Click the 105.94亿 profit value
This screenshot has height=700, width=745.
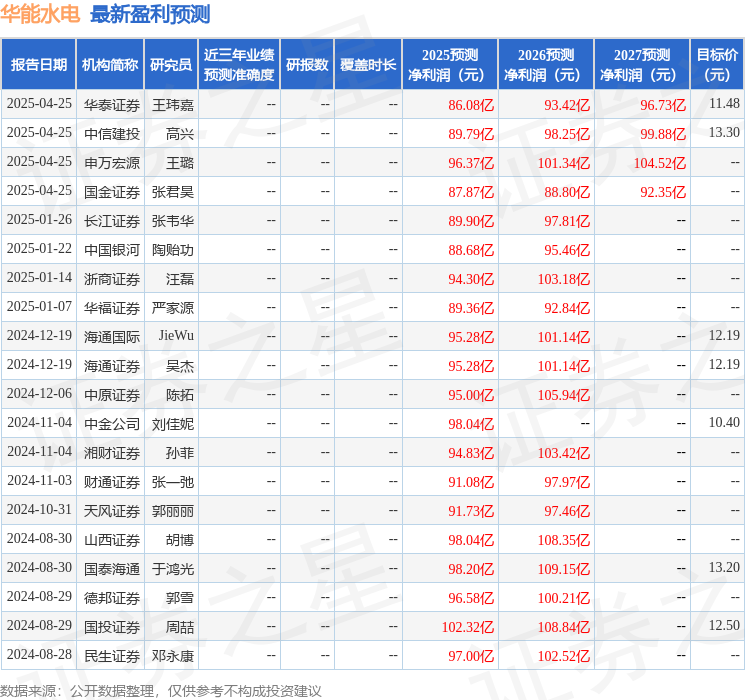(x=564, y=395)
